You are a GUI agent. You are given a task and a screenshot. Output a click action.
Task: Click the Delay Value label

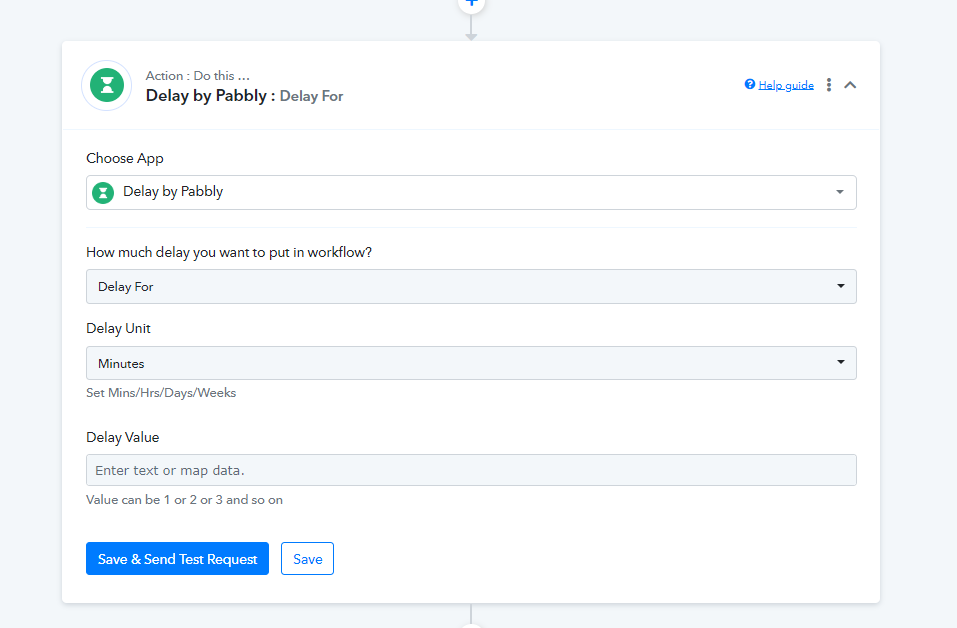pos(123,438)
